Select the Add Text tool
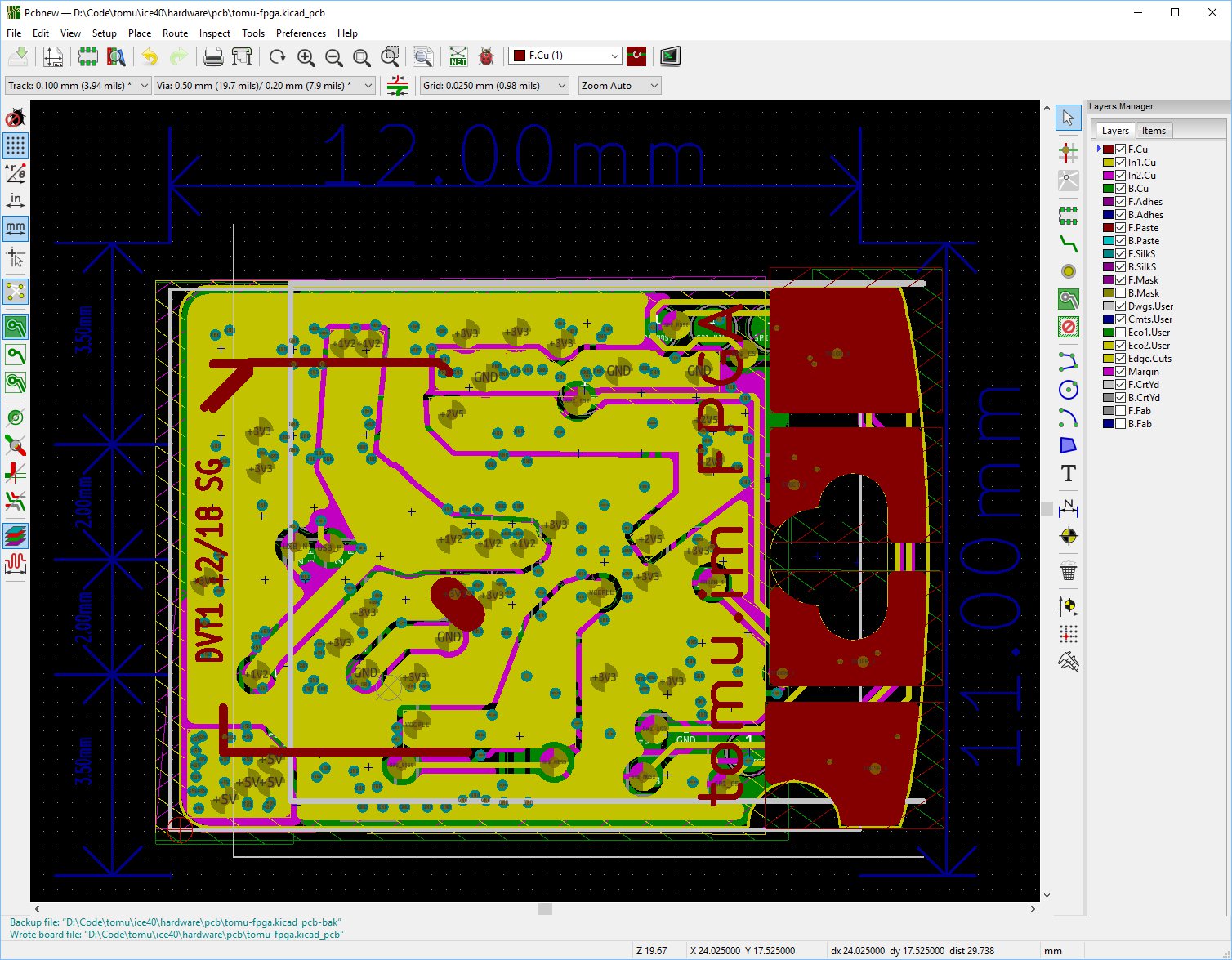 pos(1068,474)
